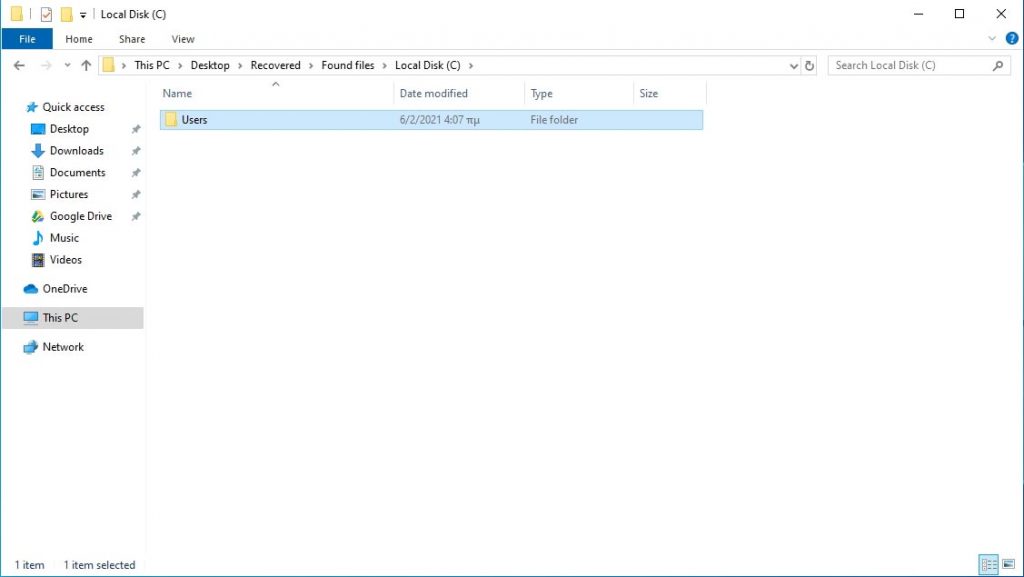1024x577 pixels.
Task: Switch to the View tab
Action: (x=182, y=38)
